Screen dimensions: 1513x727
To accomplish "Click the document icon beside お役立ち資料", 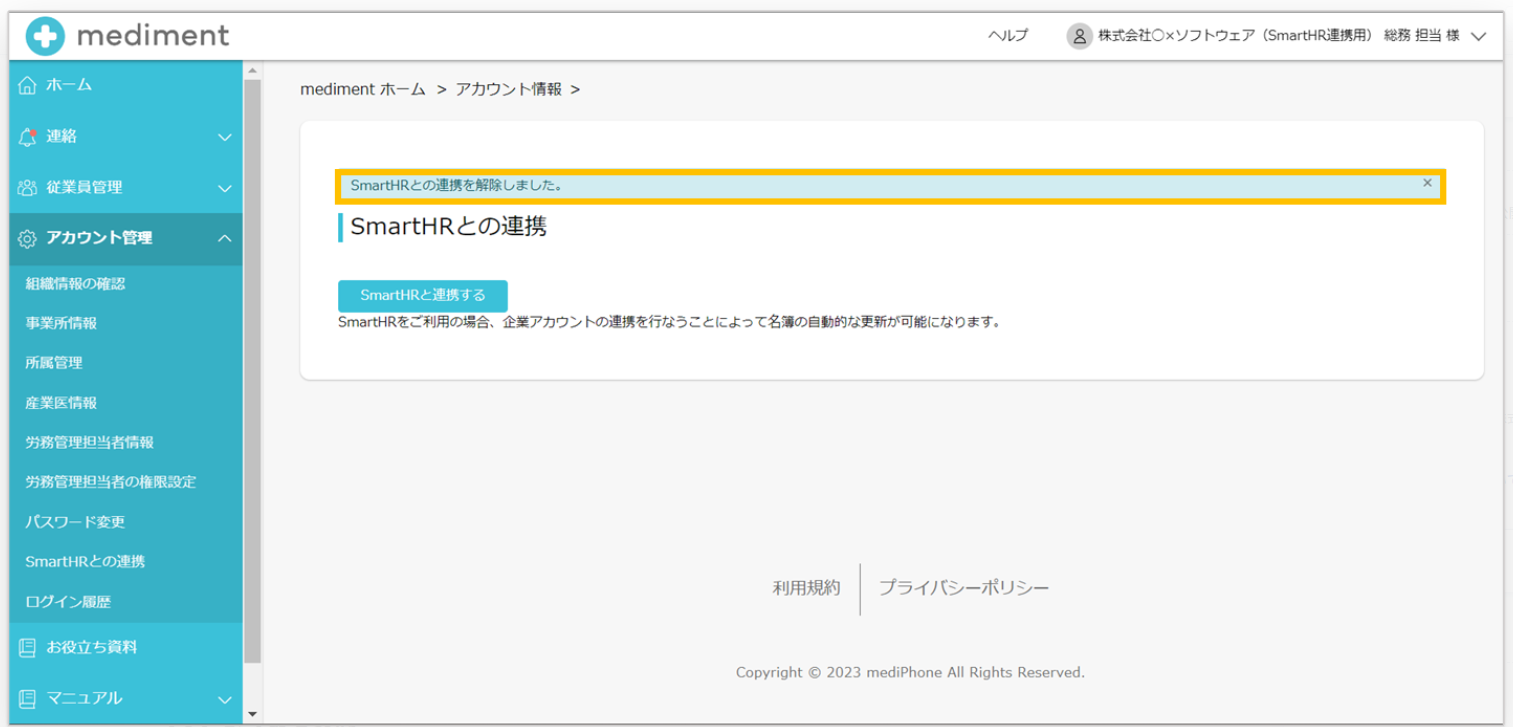I will coord(28,647).
